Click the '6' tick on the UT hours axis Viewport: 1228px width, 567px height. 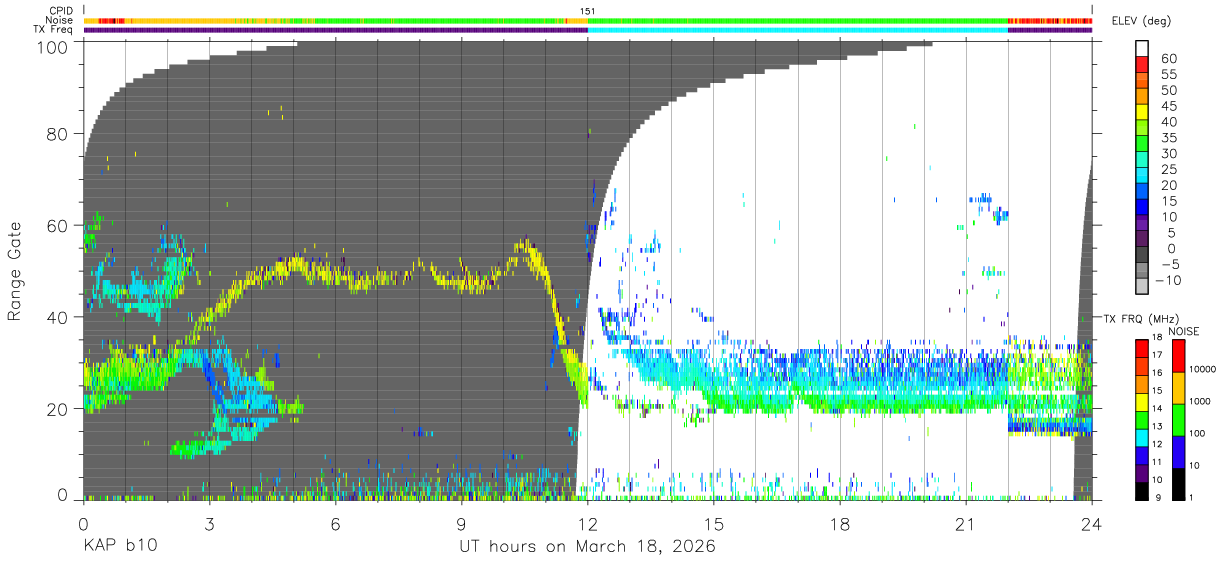(x=335, y=524)
